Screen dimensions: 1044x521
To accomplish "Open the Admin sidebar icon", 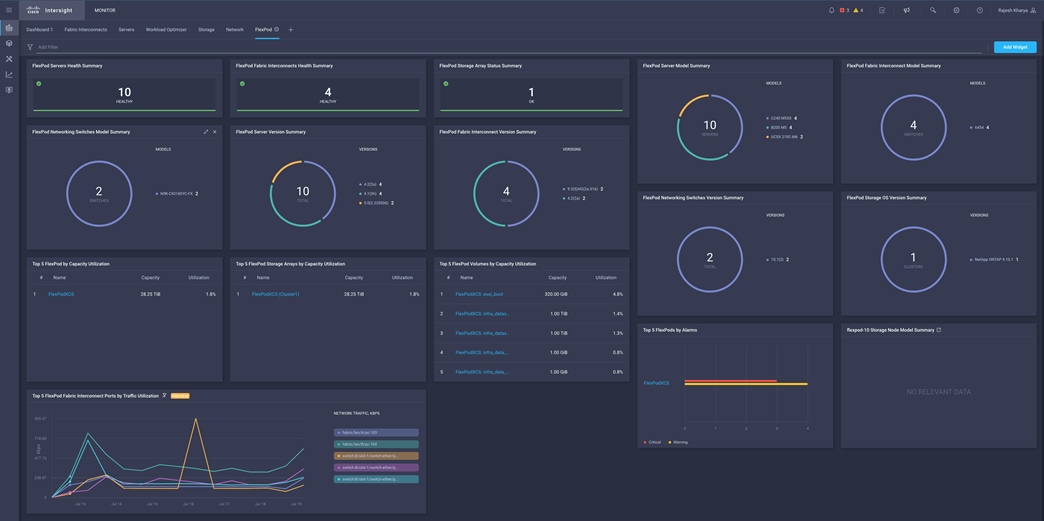I will pyautogui.click(x=9, y=90).
